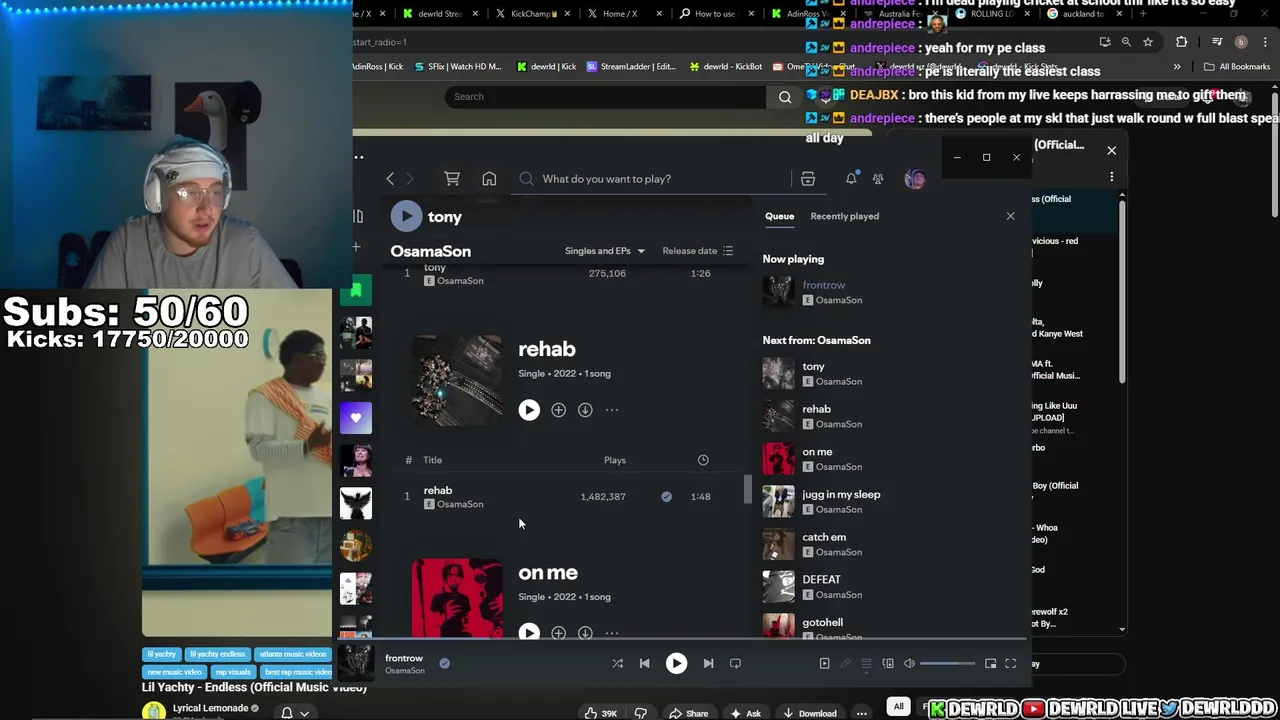Open the Lyrical Lemonade channel

210,708
